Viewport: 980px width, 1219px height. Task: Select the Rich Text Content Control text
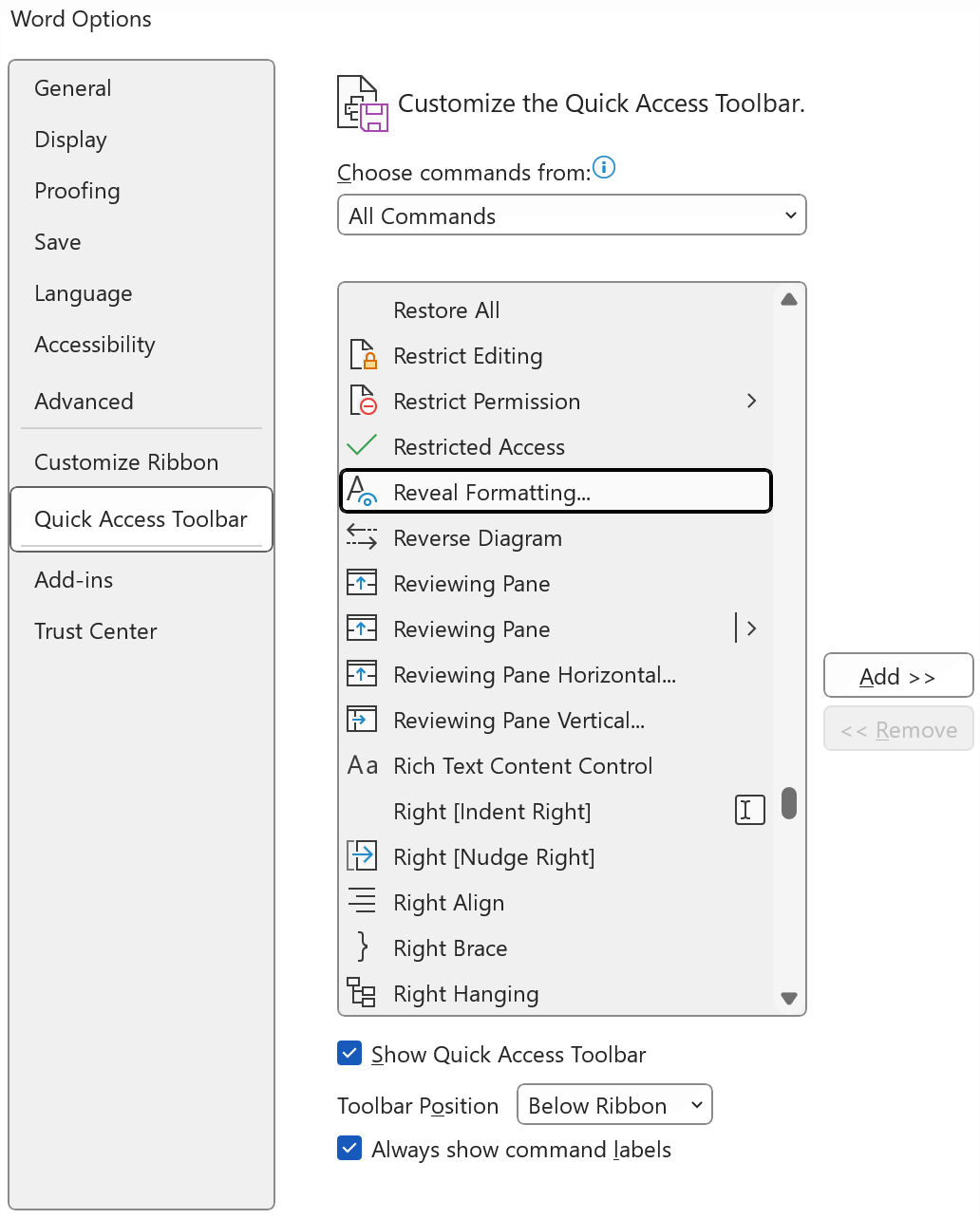523,766
